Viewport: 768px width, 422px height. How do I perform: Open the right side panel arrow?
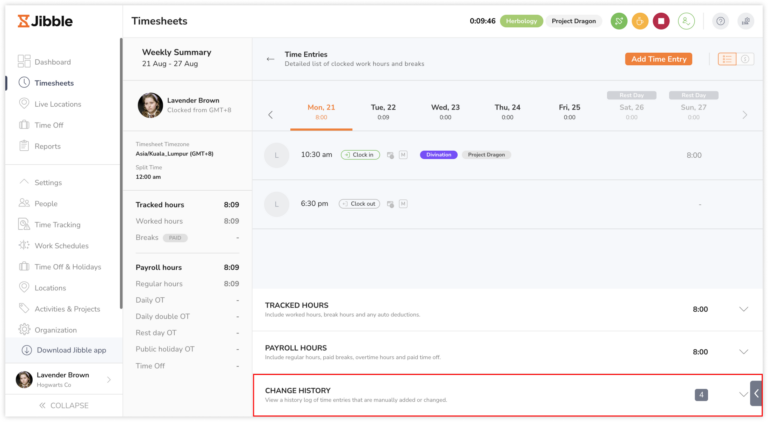tap(757, 394)
